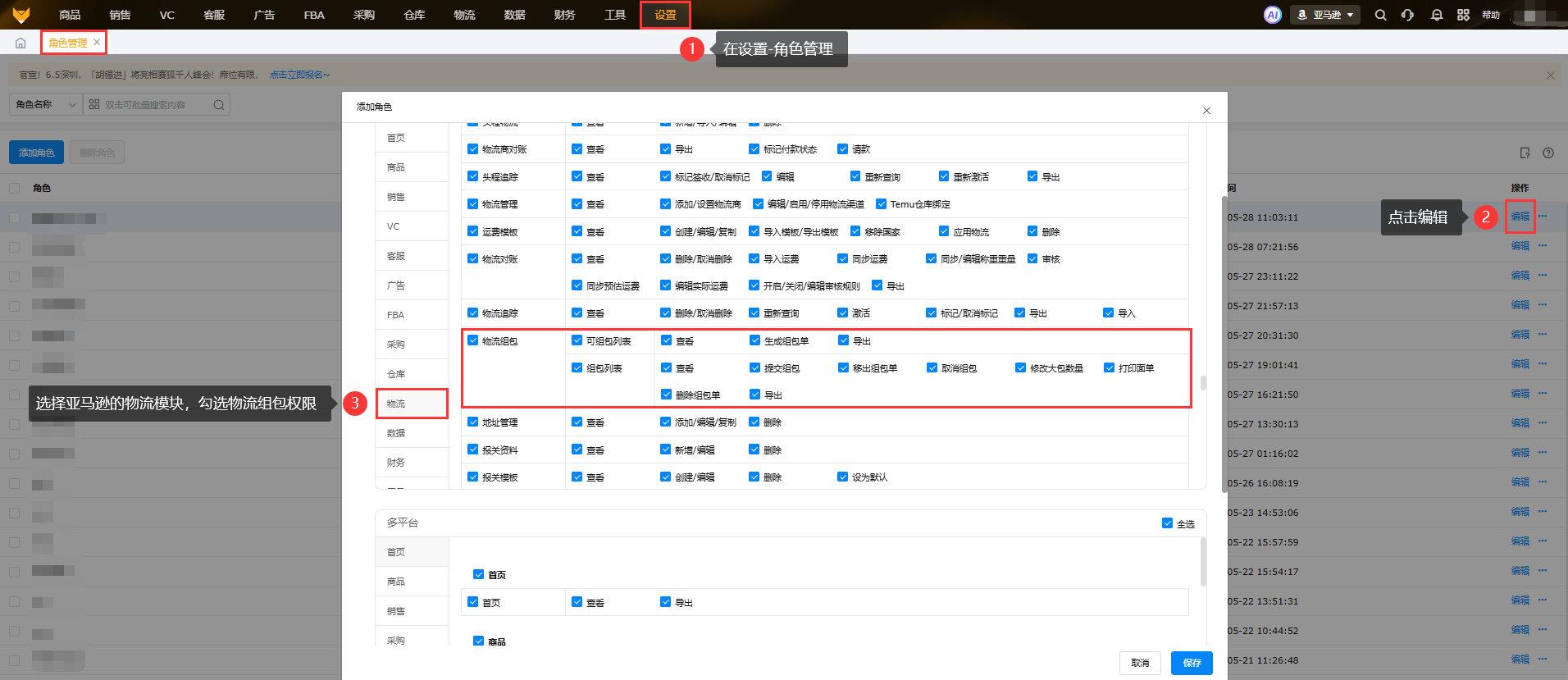Open more actions for the 05-22 15:54:17 row
This screenshot has width=1568, height=680.
tap(1543, 571)
